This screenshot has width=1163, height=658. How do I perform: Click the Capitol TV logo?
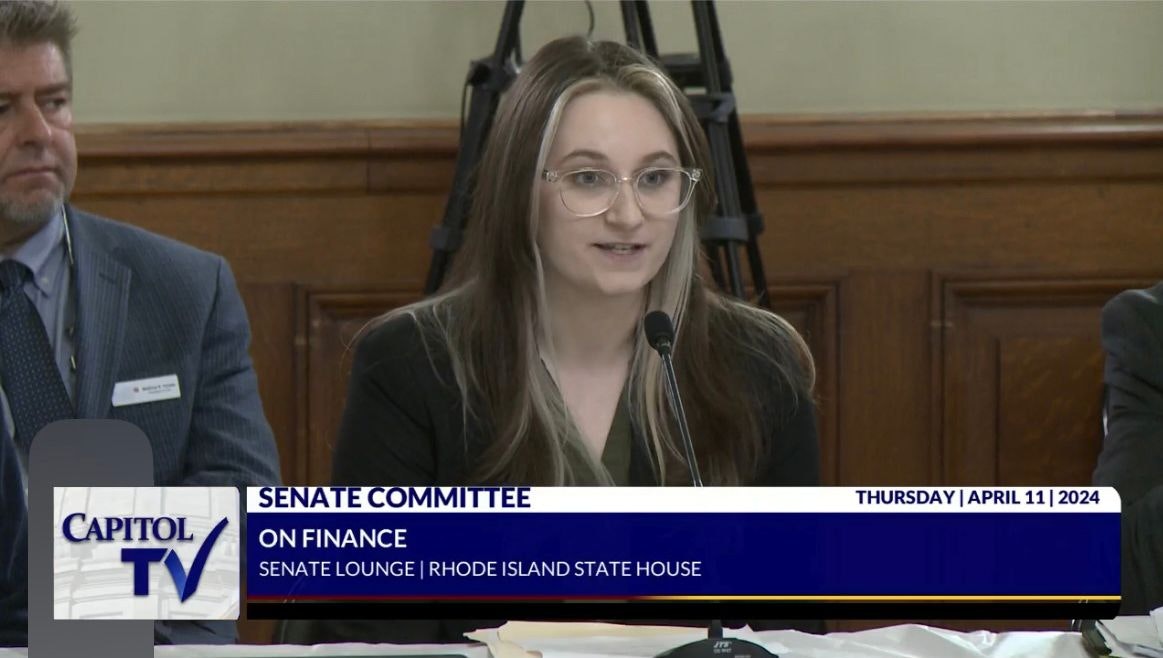click(x=146, y=553)
